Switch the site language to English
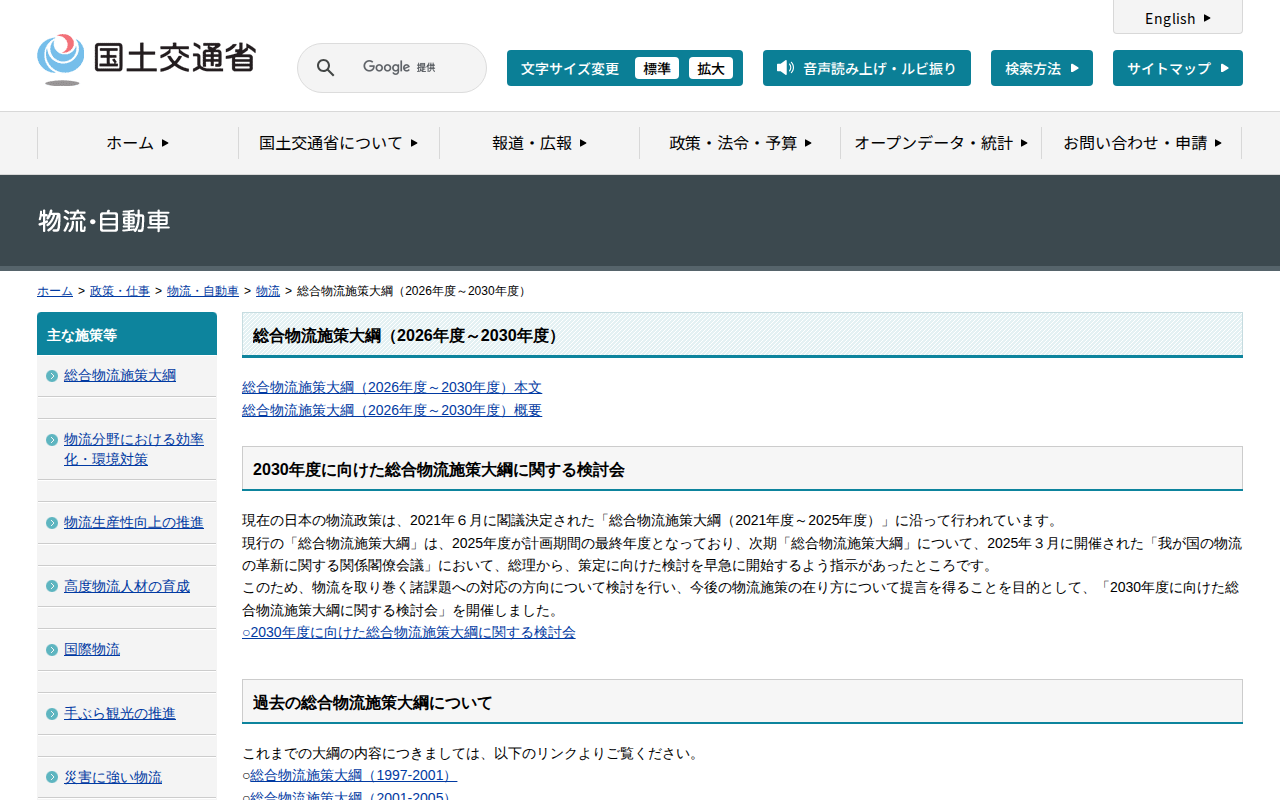The width and height of the screenshot is (1280, 800). click(1177, 18)
